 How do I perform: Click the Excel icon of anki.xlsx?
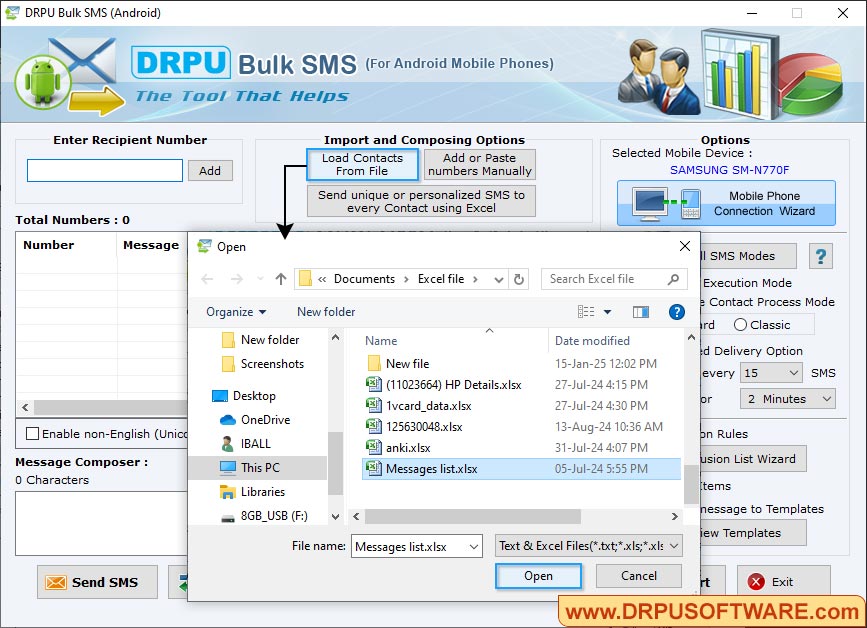click(x=374, y=447)
